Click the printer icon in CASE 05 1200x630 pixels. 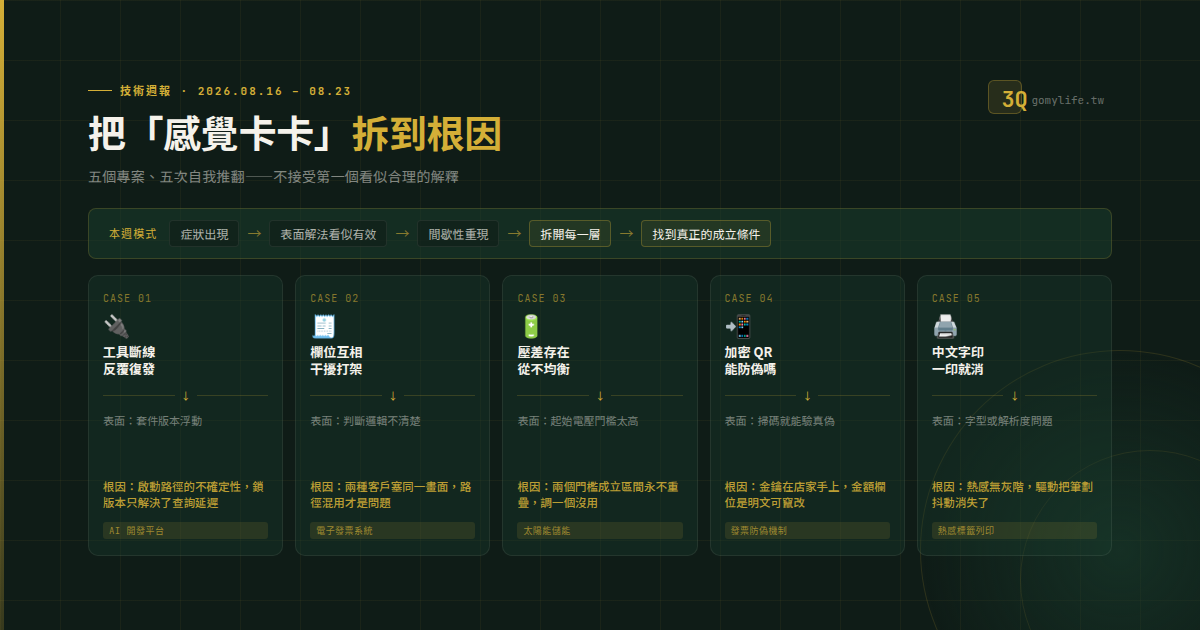click(x=945, y=326)
